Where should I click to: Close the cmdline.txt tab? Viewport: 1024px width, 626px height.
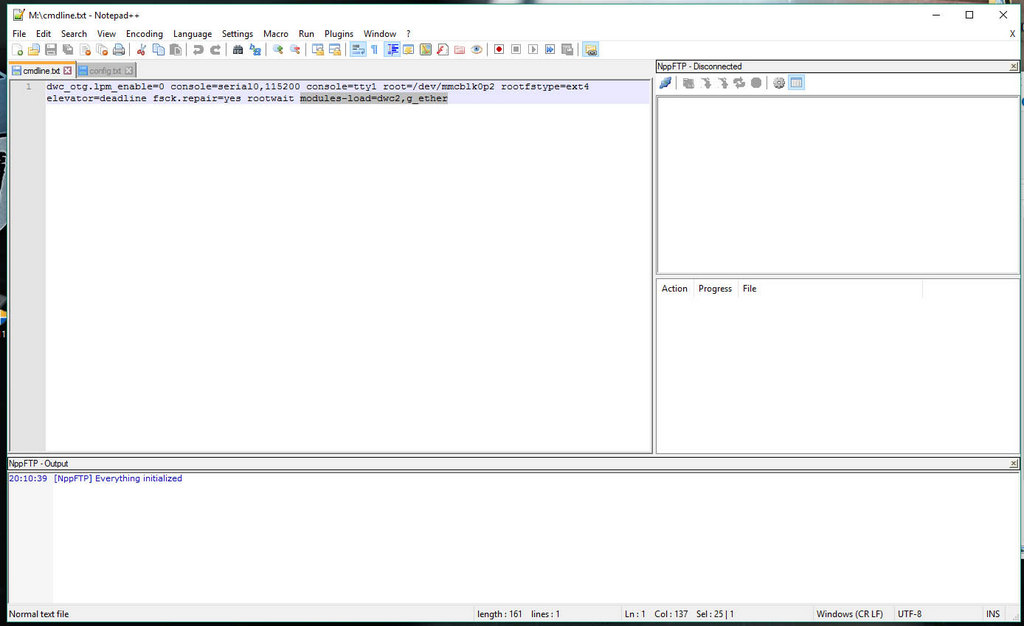tap(68, 71)
